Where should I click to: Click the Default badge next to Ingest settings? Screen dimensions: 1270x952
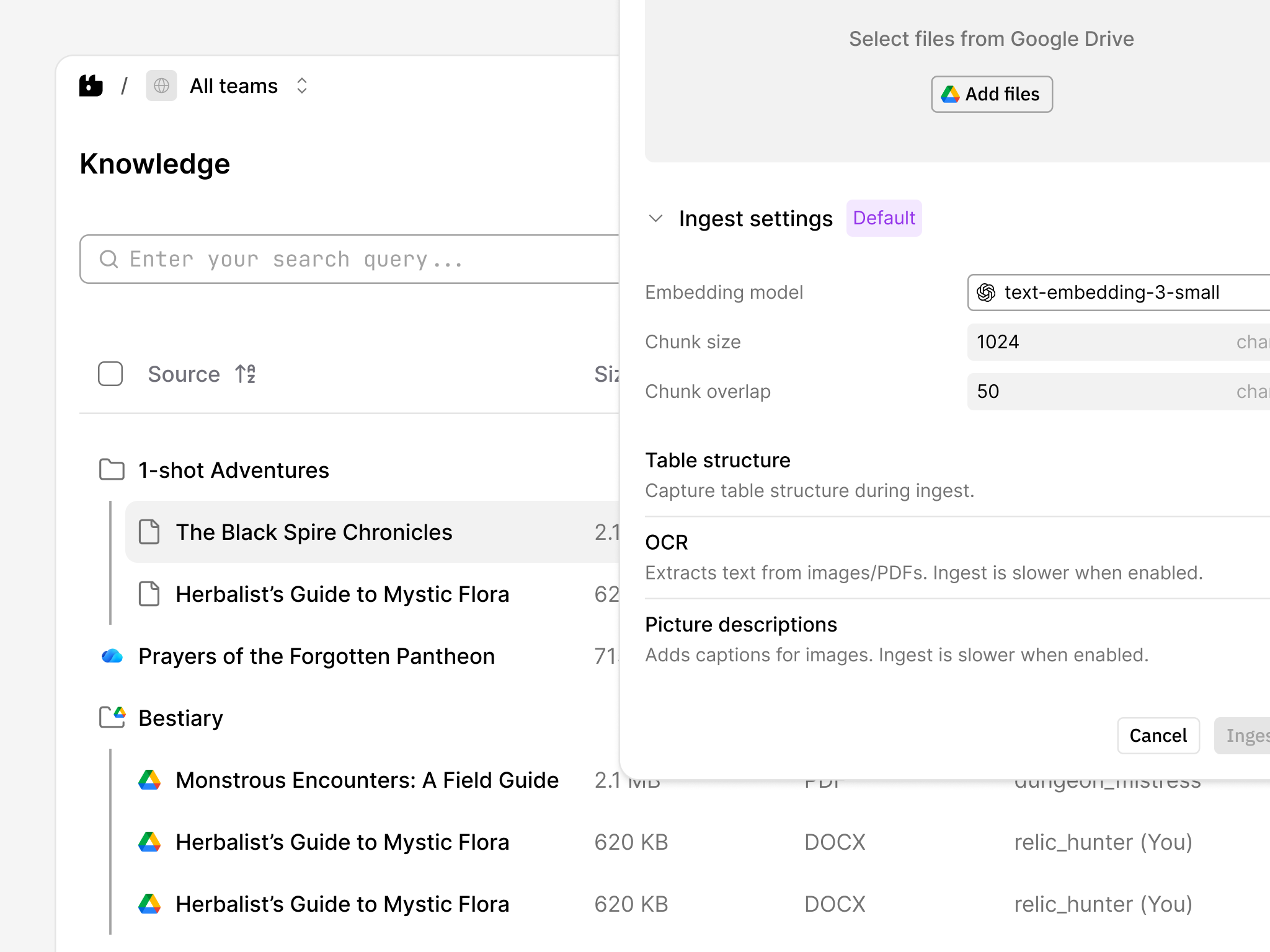pyautogui.click(x=884, y=218)
